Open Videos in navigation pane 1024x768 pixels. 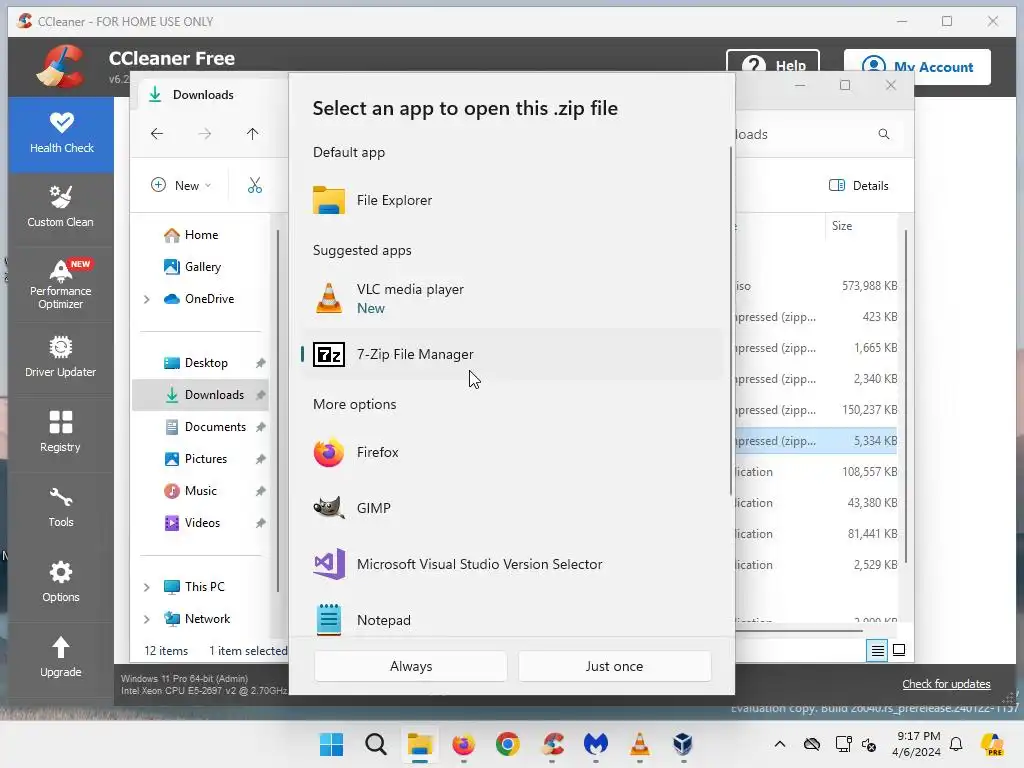200,523
